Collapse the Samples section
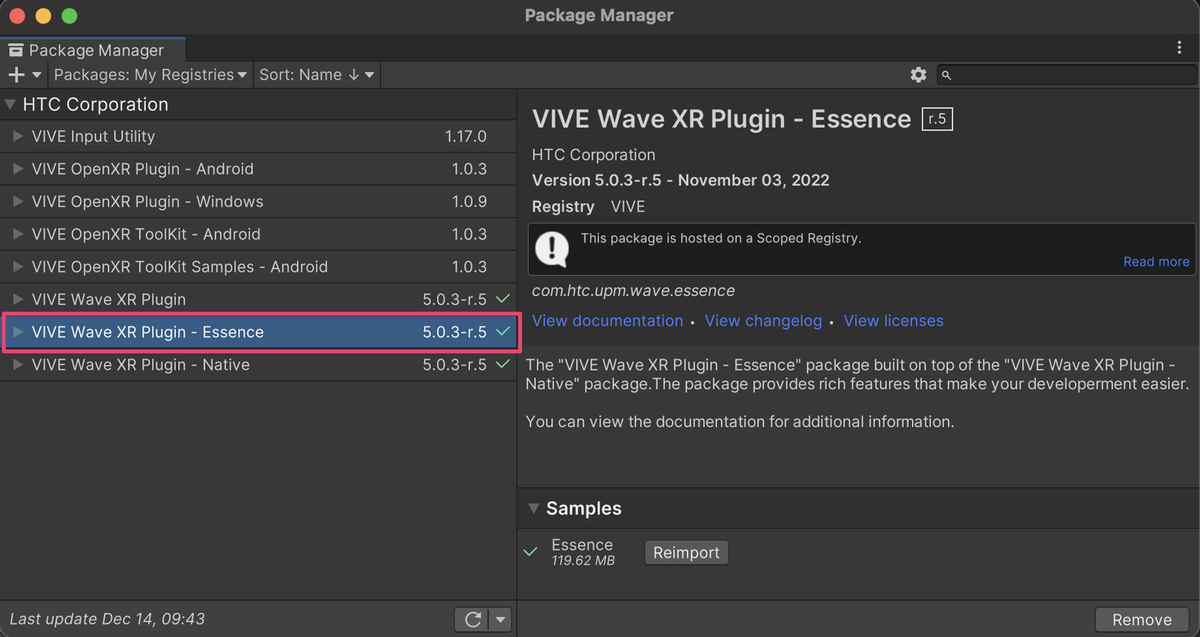Image resolution: width=1200 pixels, height=637 pixels. (533, 508)
